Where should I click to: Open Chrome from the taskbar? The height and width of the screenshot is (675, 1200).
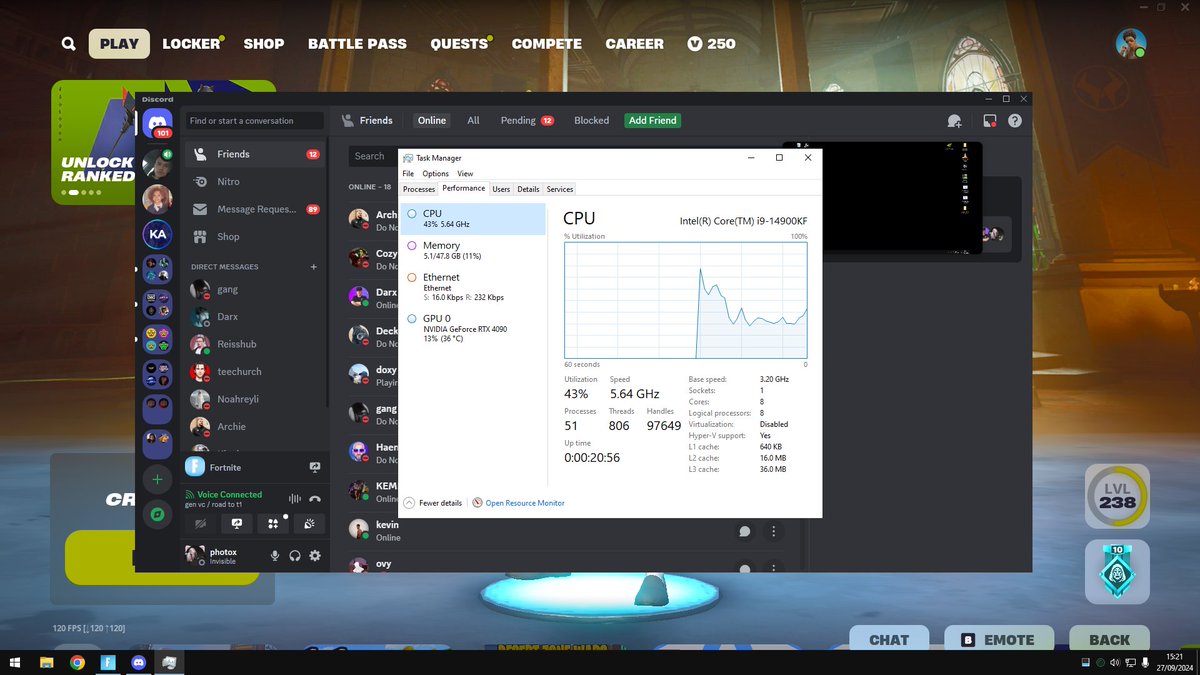(77, 662)
